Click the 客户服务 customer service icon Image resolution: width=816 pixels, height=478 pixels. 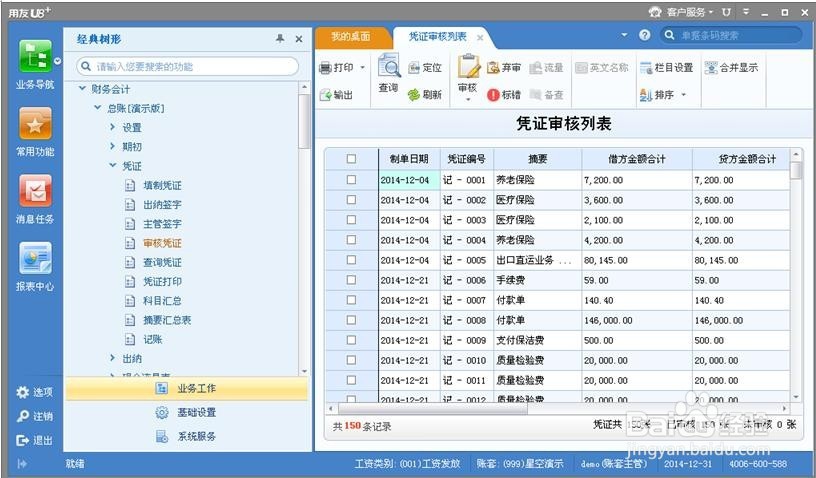pos(655,11)
